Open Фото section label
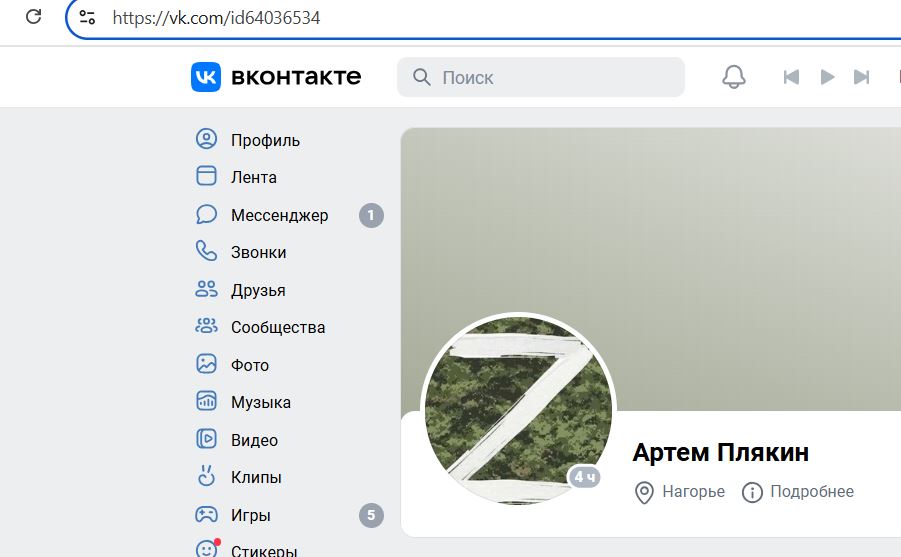The height and width of the screenshot is (557, 901). 250,365
